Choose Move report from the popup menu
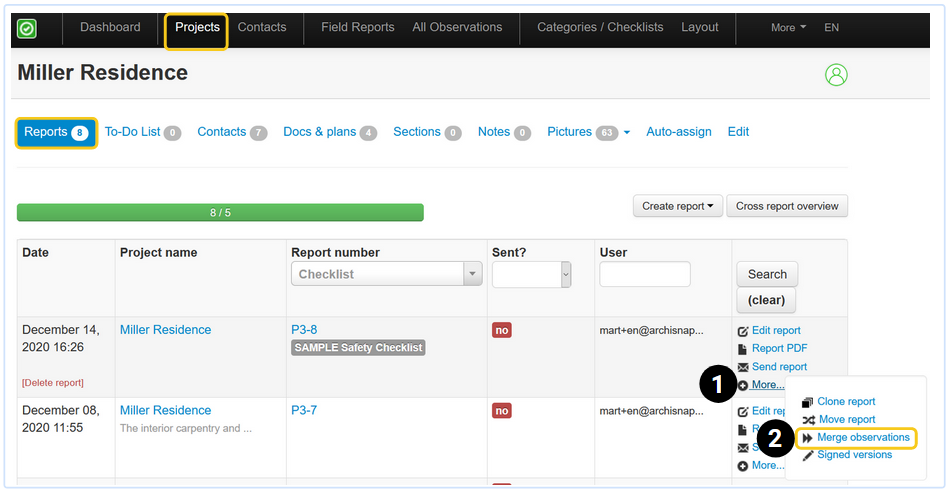 pos(847,420)
